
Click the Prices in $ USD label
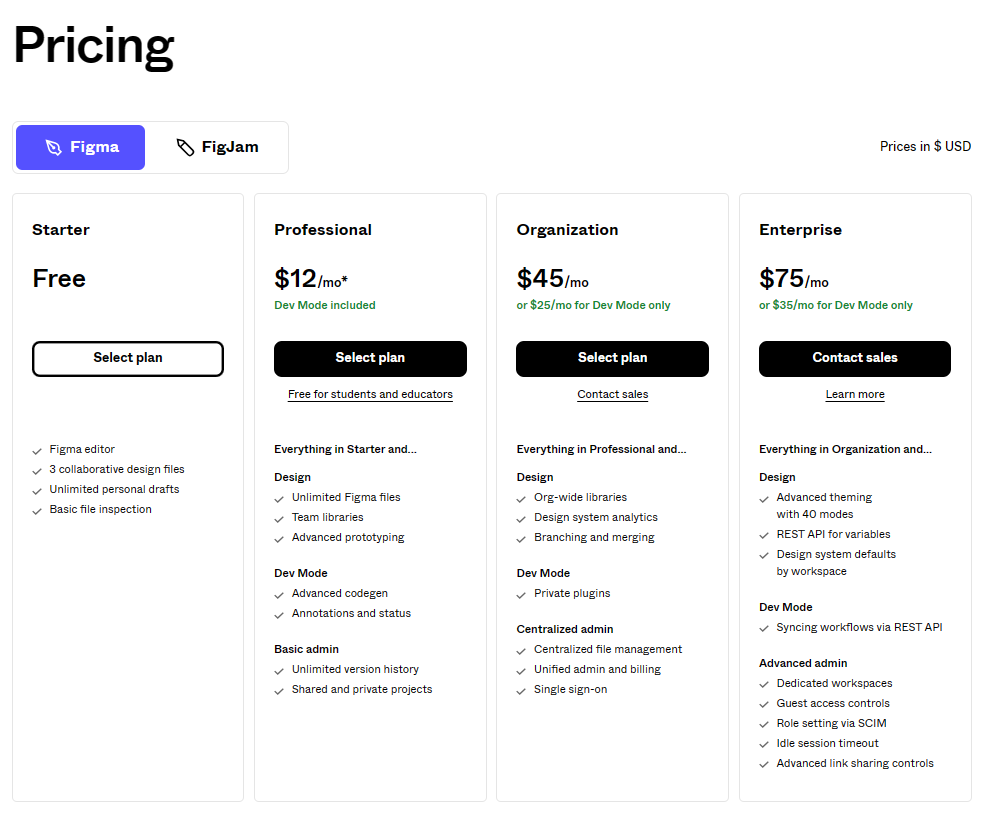click(925, 146)
